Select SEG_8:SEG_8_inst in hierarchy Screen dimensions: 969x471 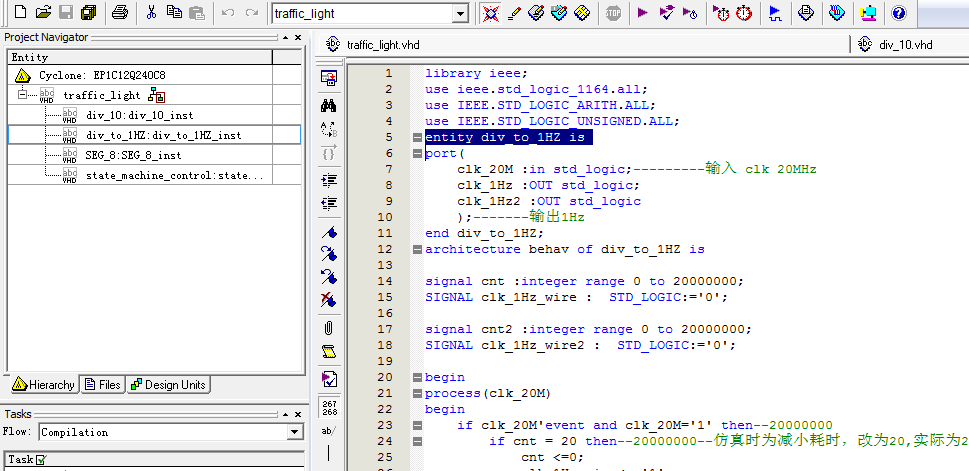[133, 155]
